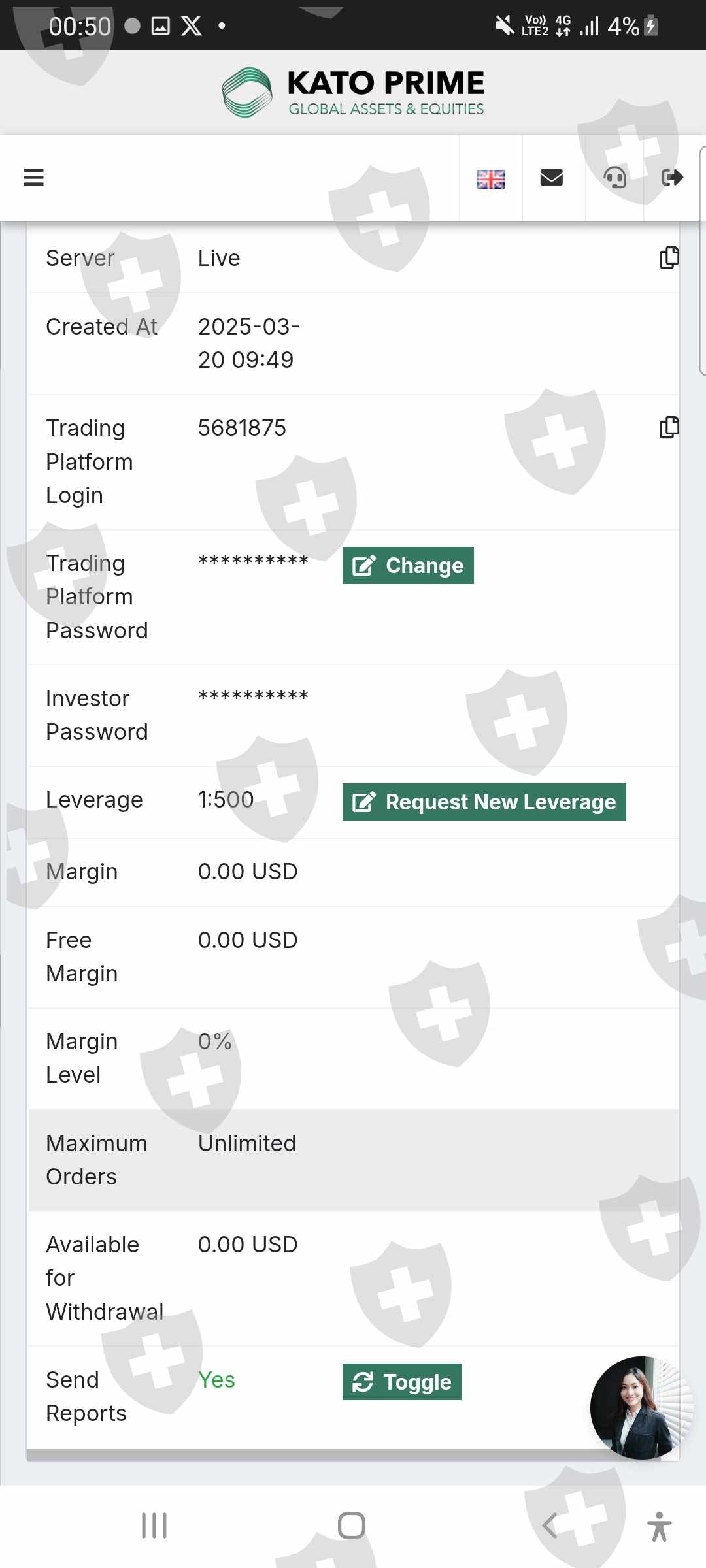Open the envelope messages icon
Viewport: 706px width, 1568px height.
pos(552,177)
